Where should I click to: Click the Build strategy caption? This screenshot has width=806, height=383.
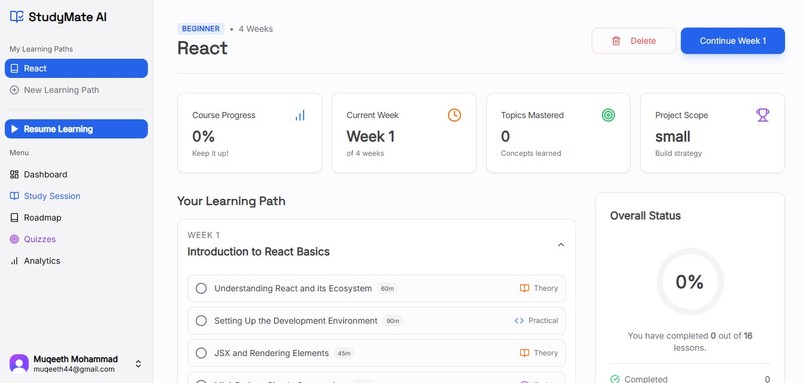(x=679, y=153)
